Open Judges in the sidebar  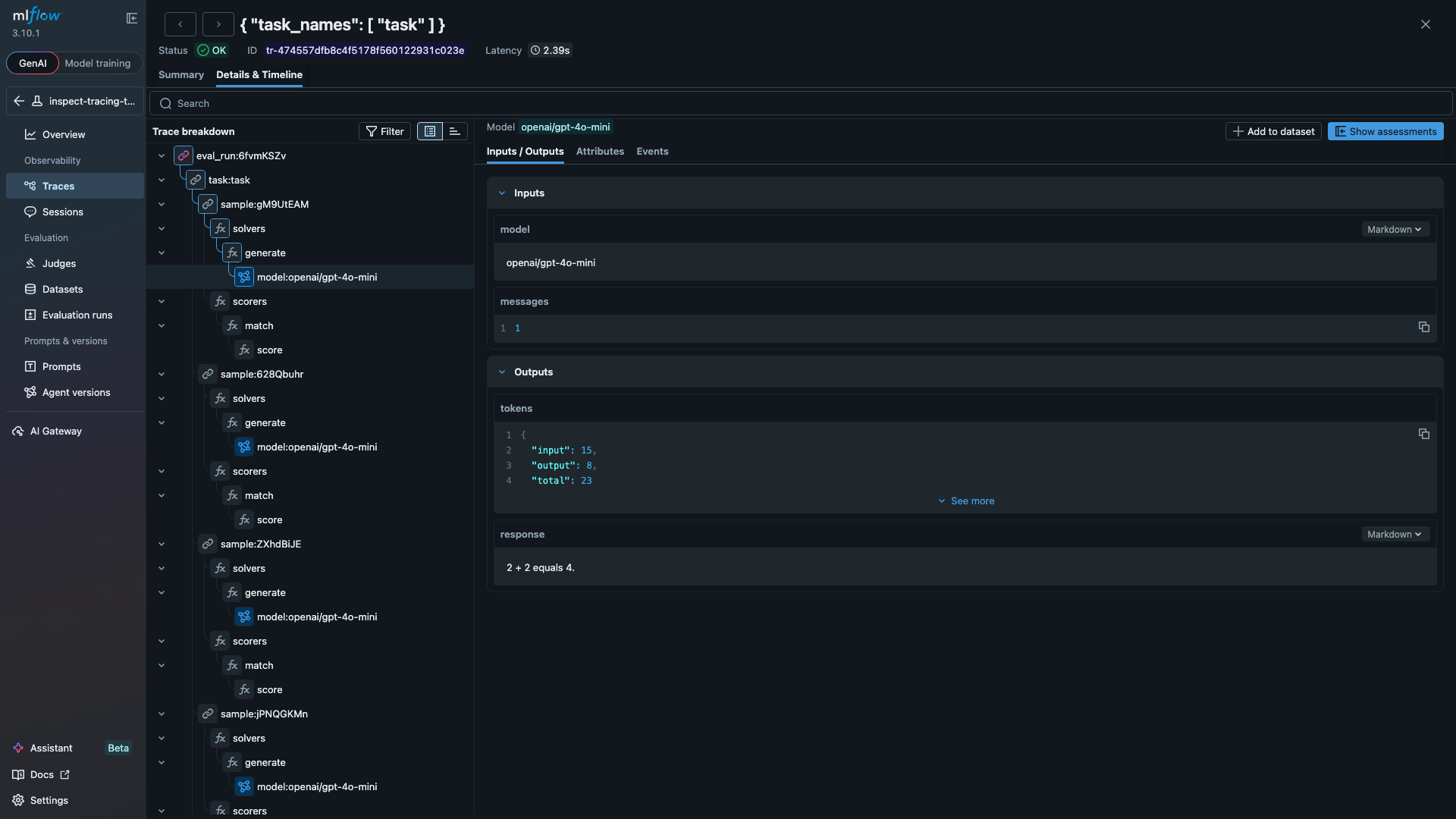coord(59,263)
